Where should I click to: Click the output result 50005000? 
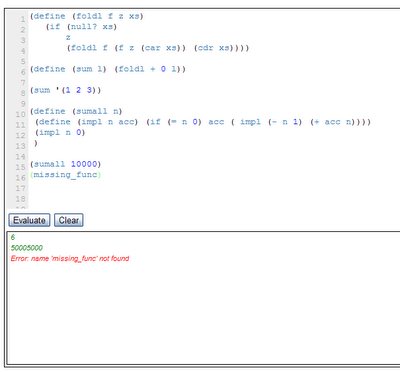(27, 248)
